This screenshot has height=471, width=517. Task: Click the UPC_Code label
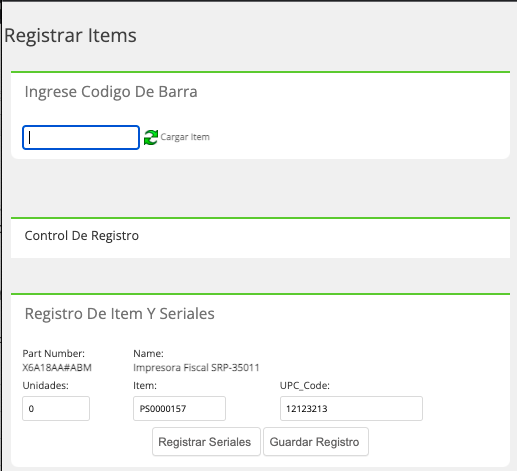pos(305,385)
